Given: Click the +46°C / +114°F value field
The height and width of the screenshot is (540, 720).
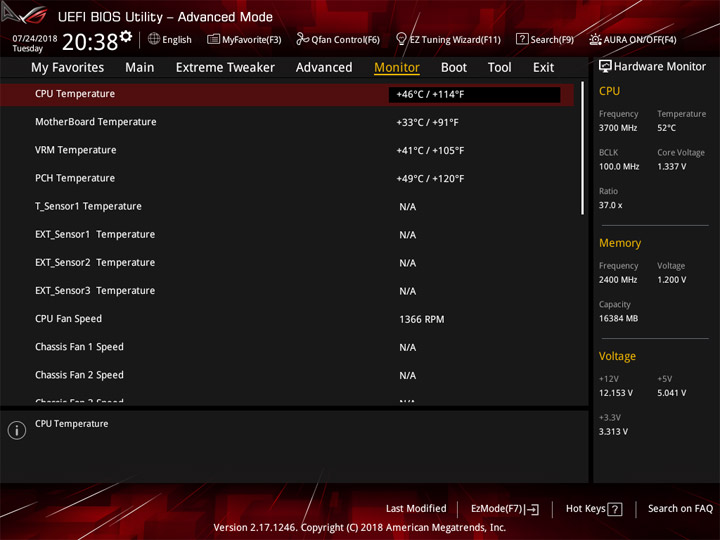Looking at the screenshot, I should pyautogui.click(x=474, y=95).
